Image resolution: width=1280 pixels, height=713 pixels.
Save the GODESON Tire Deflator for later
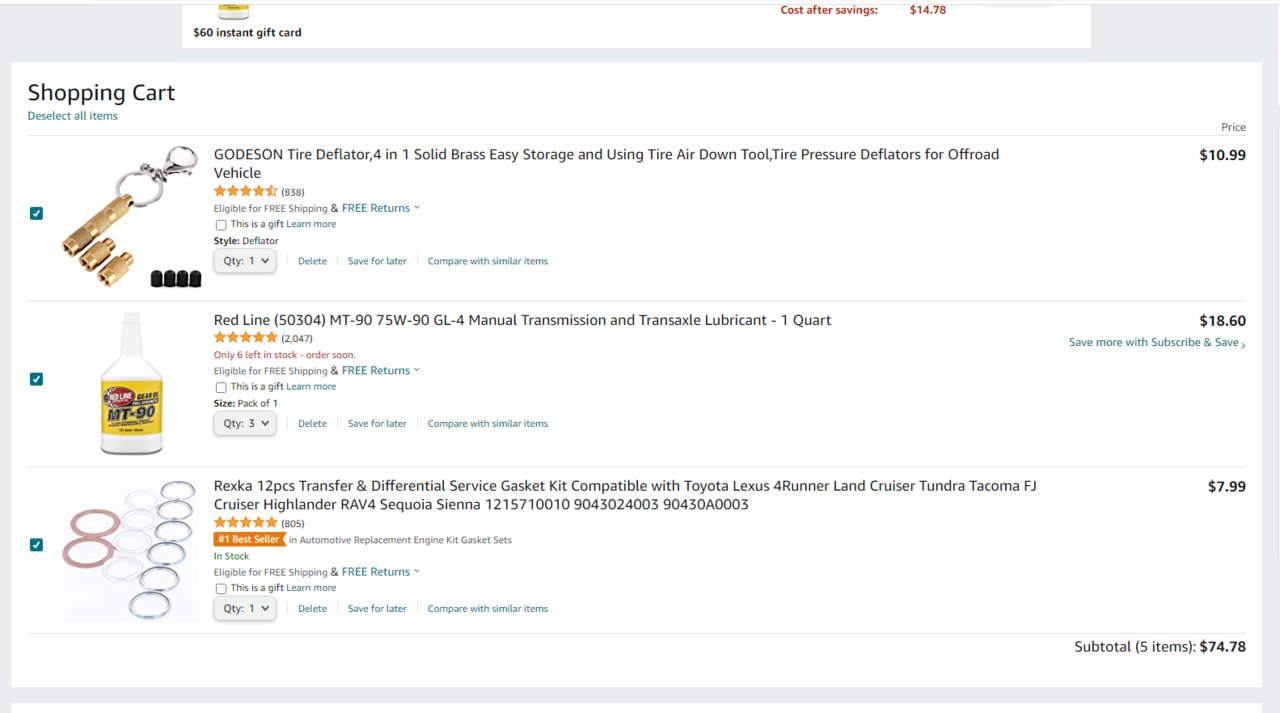pos(377,261)
